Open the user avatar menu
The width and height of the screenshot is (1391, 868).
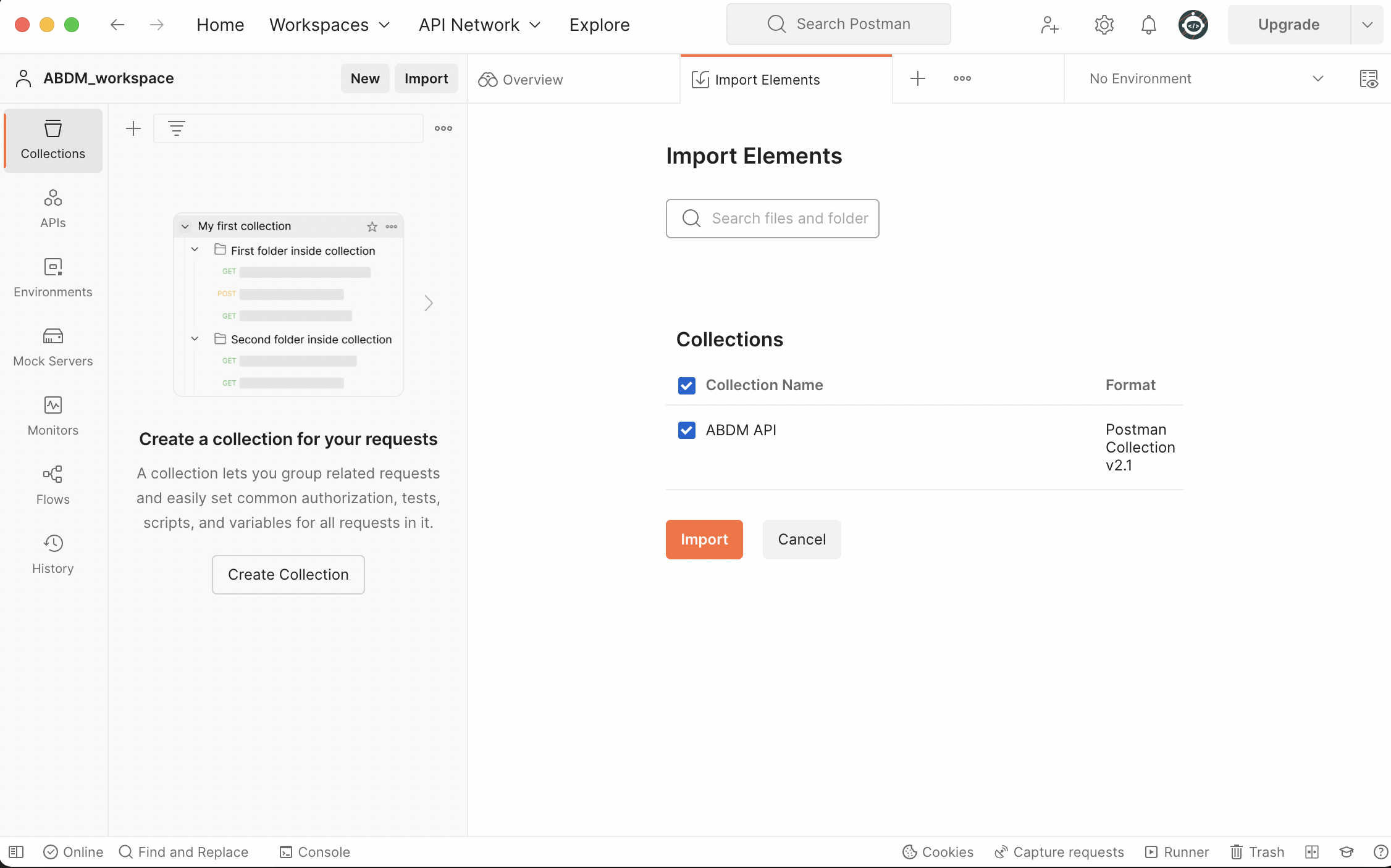point(1193,25)
